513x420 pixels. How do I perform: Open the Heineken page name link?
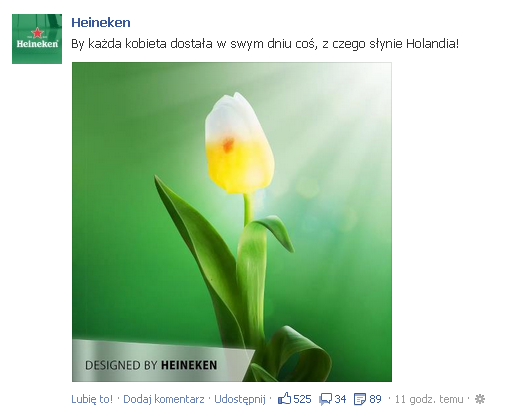click(x=101, y=23)
